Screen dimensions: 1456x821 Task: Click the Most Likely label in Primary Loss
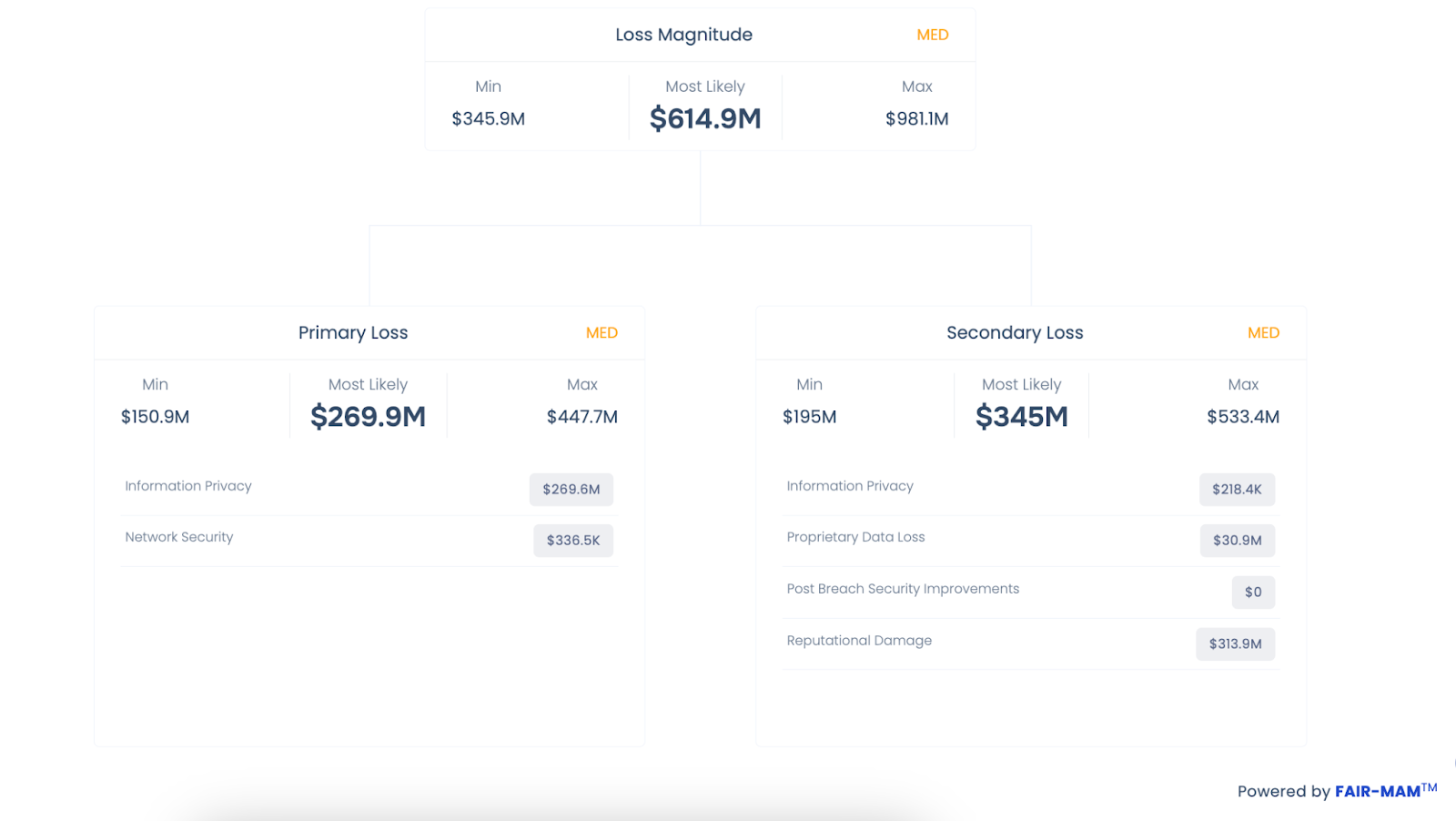(x=369, y=385)
